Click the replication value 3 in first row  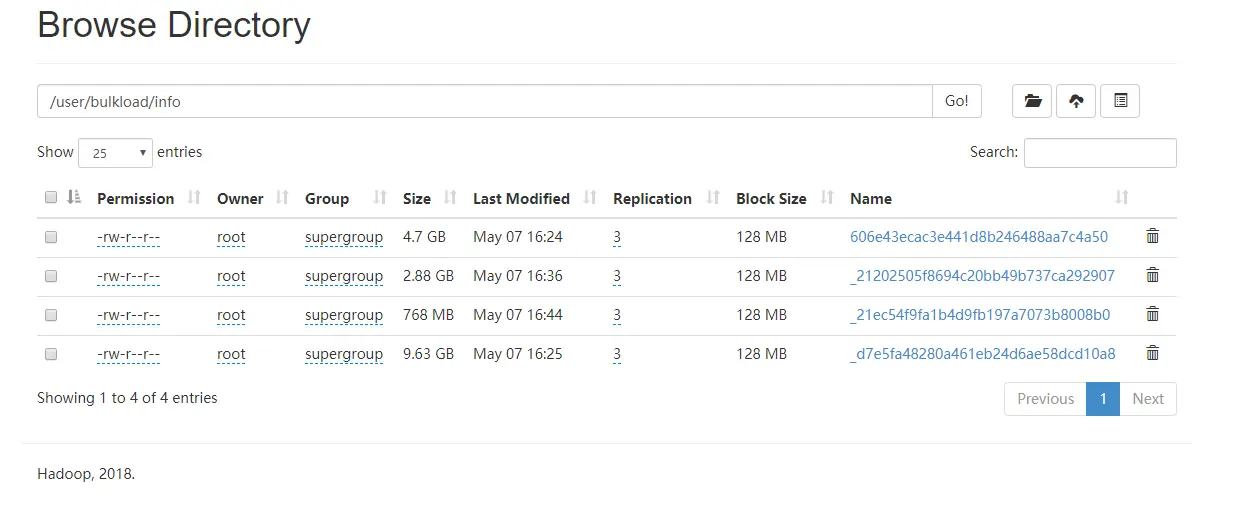point(617,238)
